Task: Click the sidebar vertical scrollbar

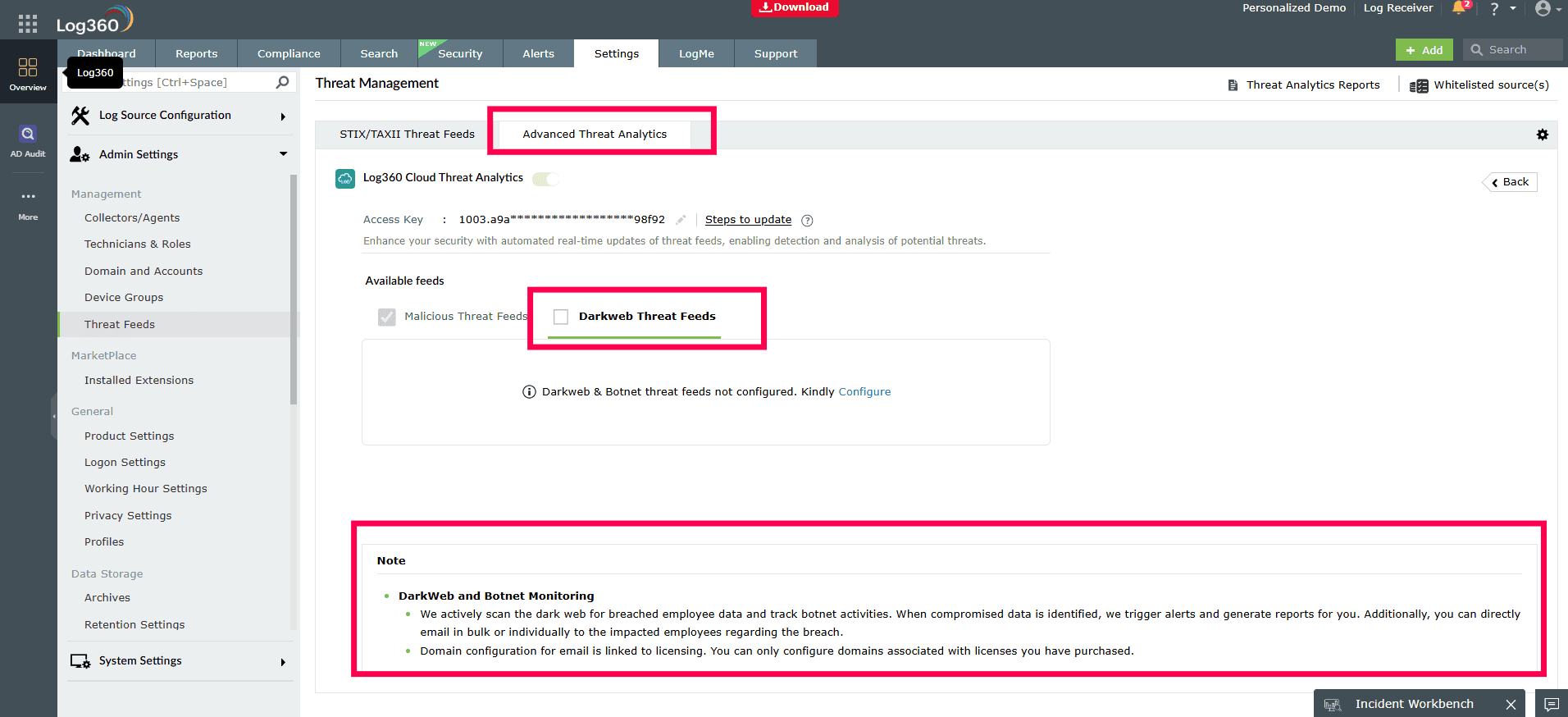Action: [294, 290]
